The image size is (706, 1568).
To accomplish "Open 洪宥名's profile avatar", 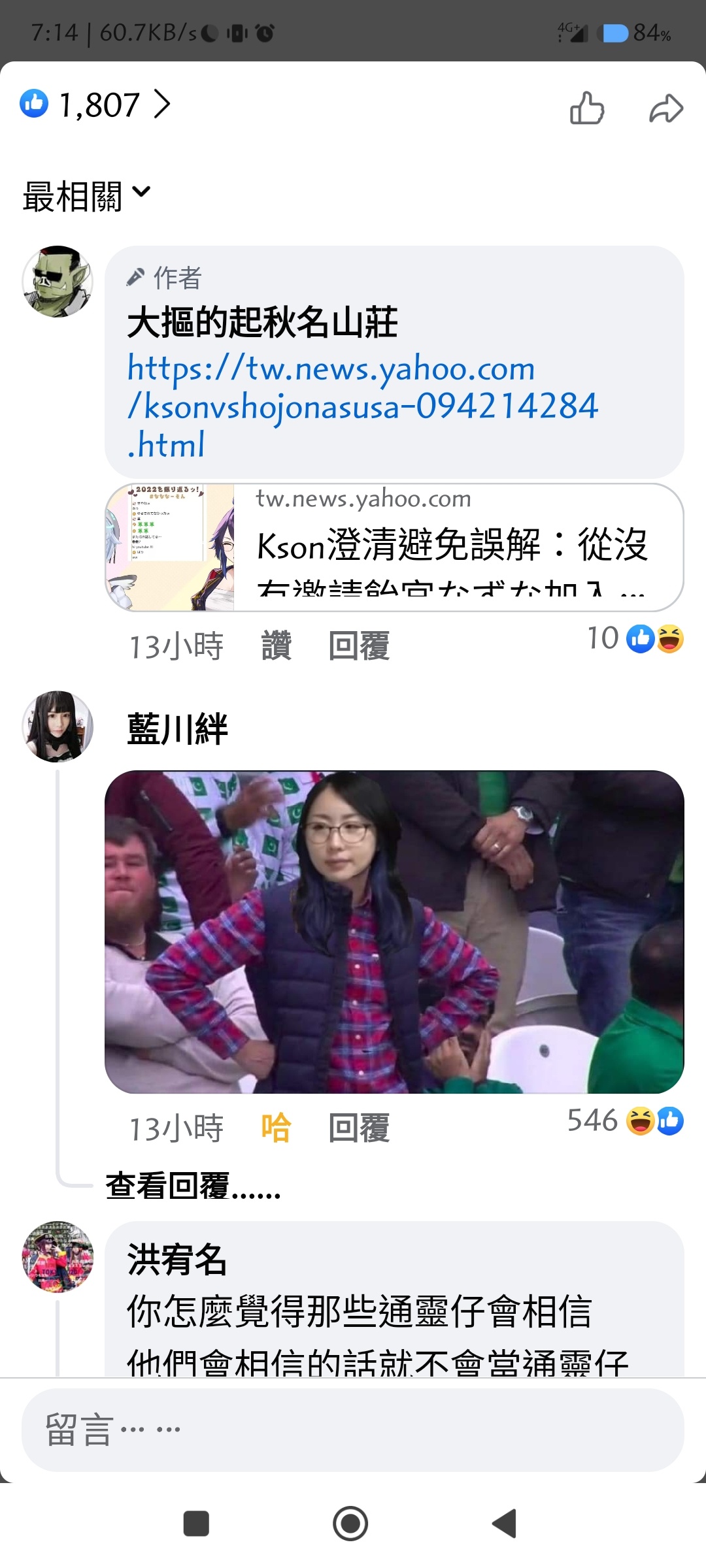I will [58, 1257].
